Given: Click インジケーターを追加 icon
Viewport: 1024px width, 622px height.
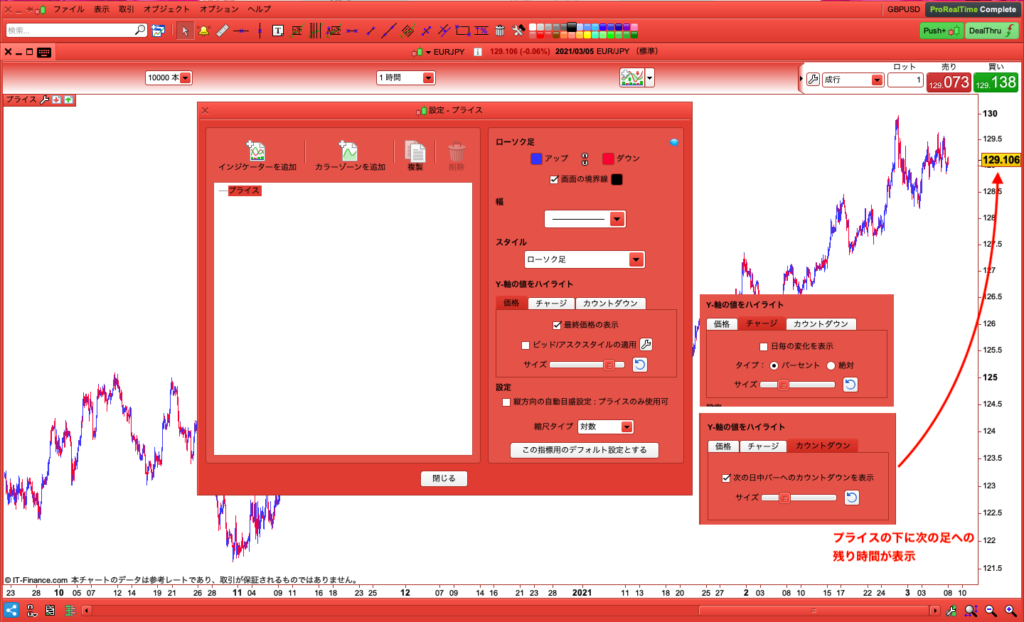Looking at the screenshot, I should coord(256,151).
